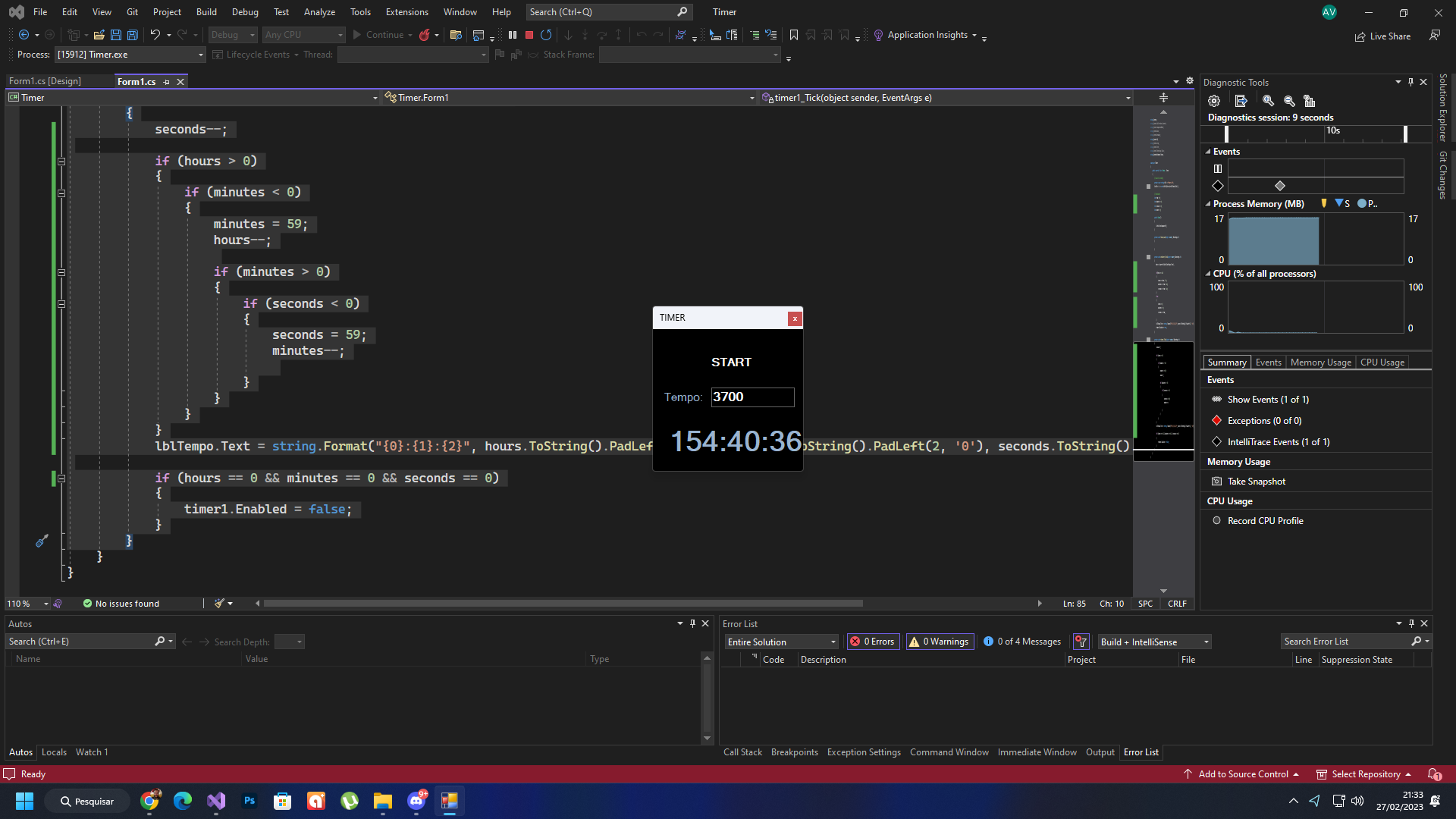Screen dimensions: 1456x819
Task: Open Diagnostic Tools settings gear
Action: click(x=1214, y=101)
